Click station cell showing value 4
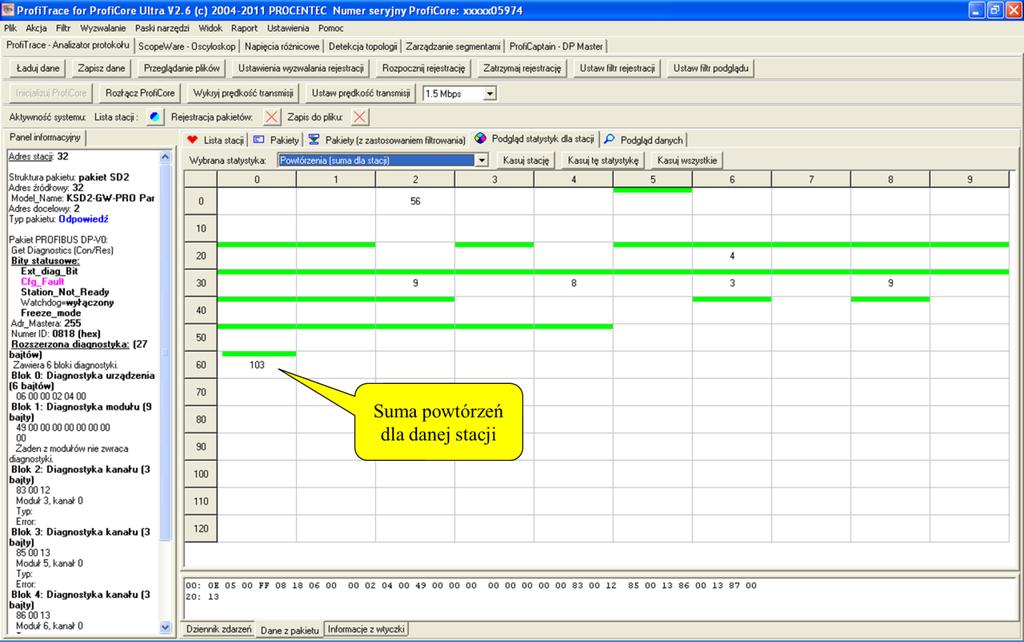This screenshot has width=1024, height=642. click(x=732, y=256)
